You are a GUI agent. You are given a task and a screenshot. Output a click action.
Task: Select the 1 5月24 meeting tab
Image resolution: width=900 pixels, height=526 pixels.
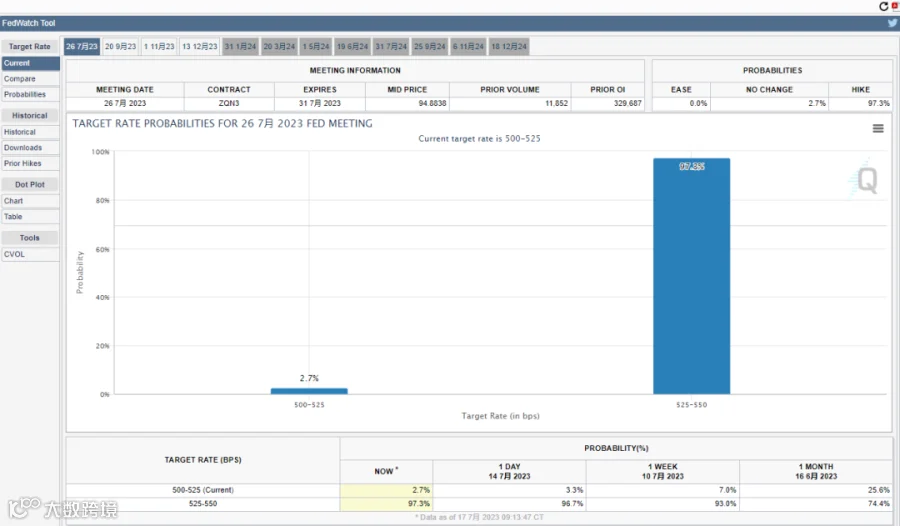[316, 47]
